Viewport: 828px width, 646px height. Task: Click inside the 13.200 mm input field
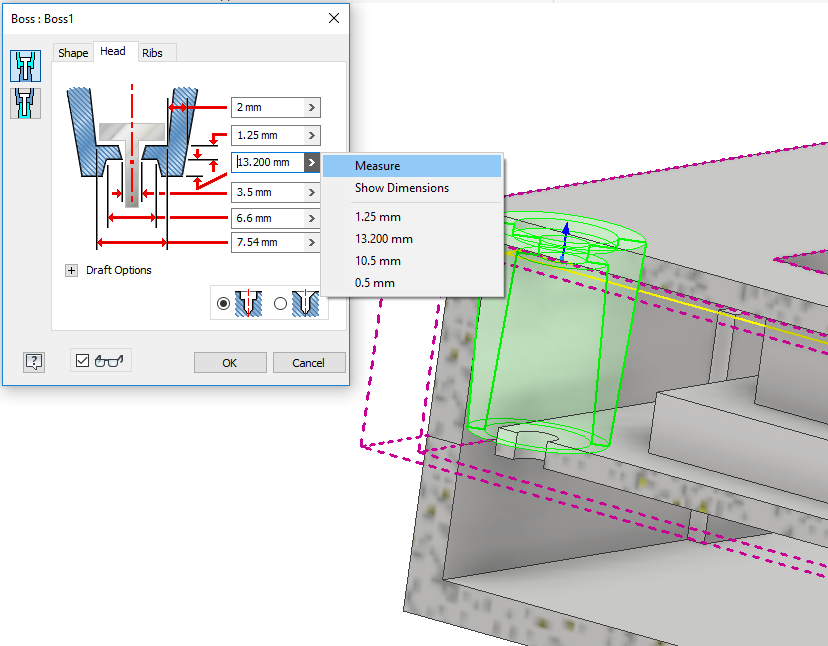pos(268,161)
